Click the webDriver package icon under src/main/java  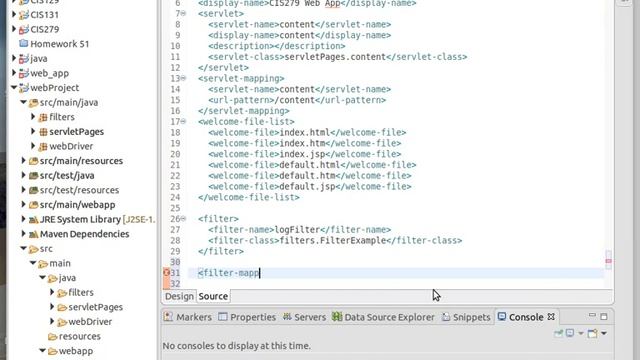point(43,147)
